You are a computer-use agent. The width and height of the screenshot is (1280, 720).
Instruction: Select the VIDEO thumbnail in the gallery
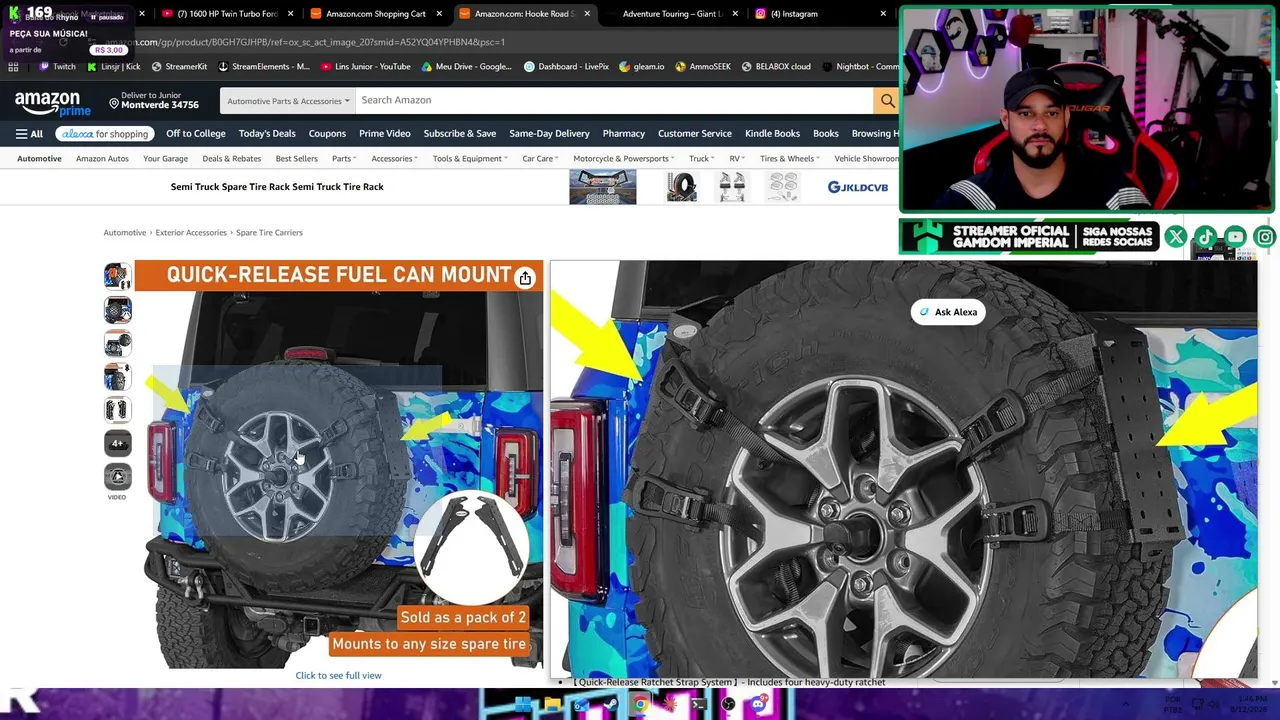tap(117, 477)
